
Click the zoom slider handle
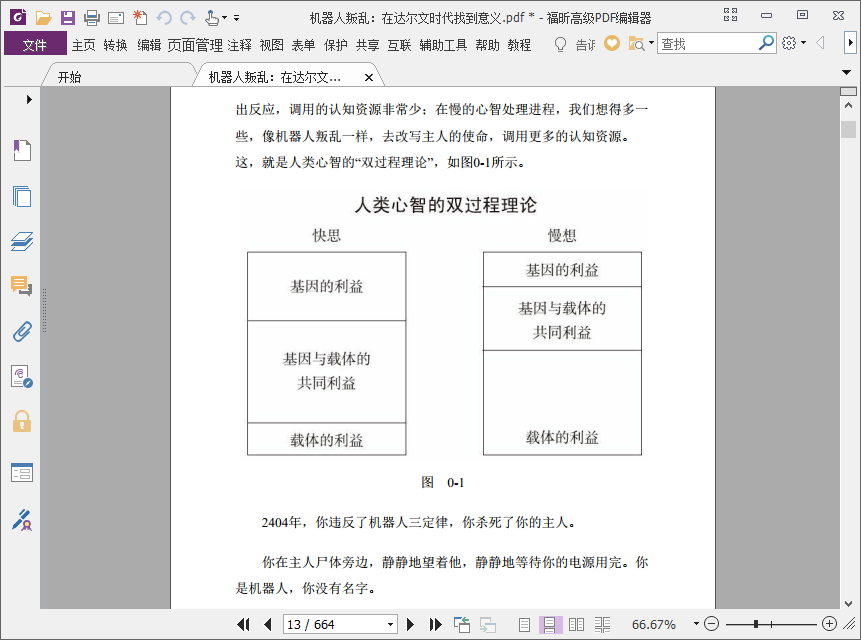[756, 624]
